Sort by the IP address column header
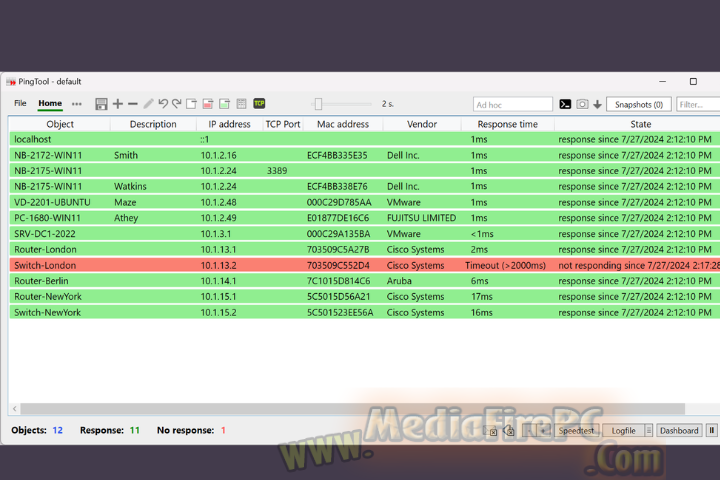The height and width of the screenshot is (480, 720). point(229,124)
